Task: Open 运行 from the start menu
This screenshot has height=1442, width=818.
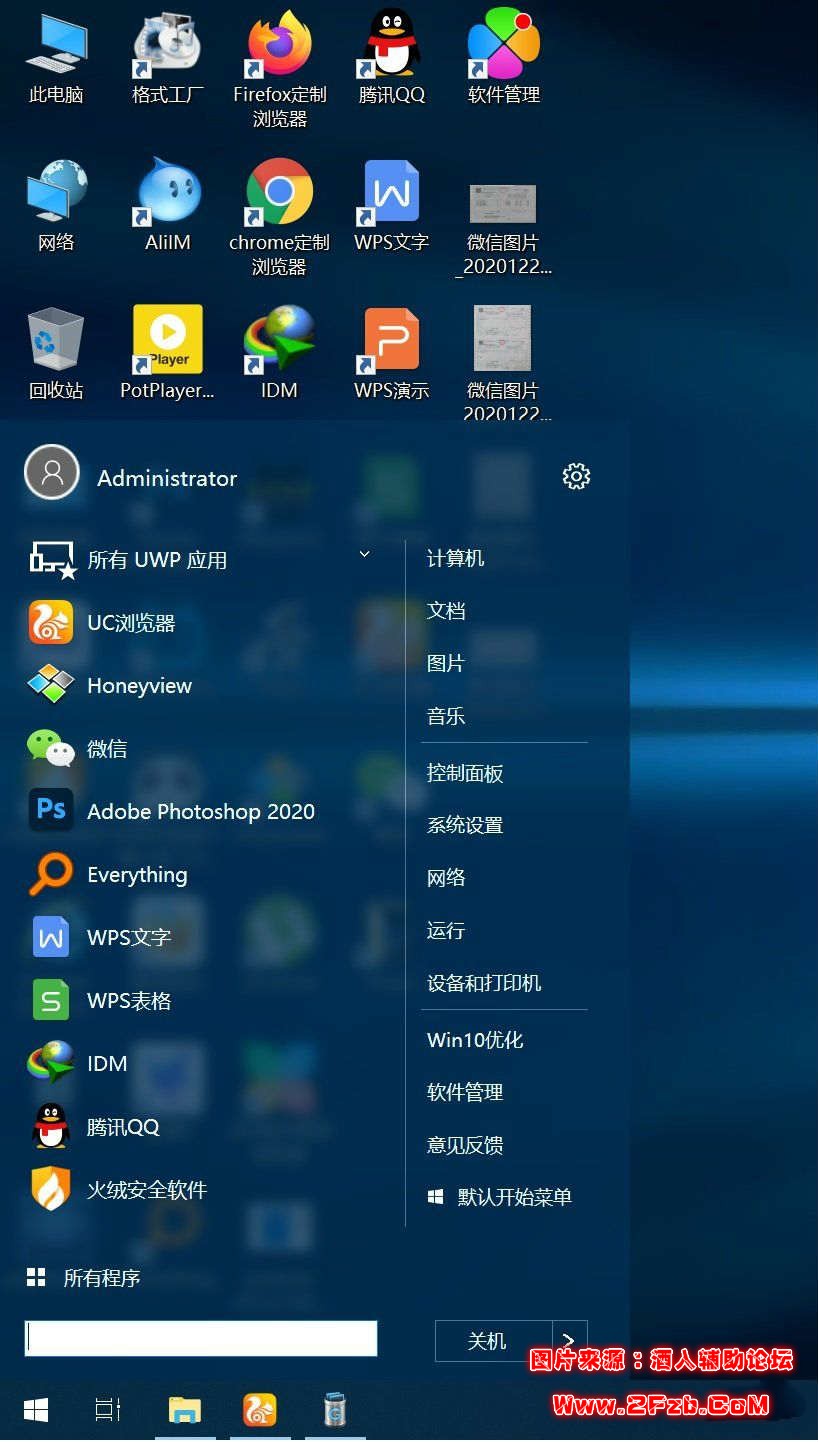Action: (446, 930)
